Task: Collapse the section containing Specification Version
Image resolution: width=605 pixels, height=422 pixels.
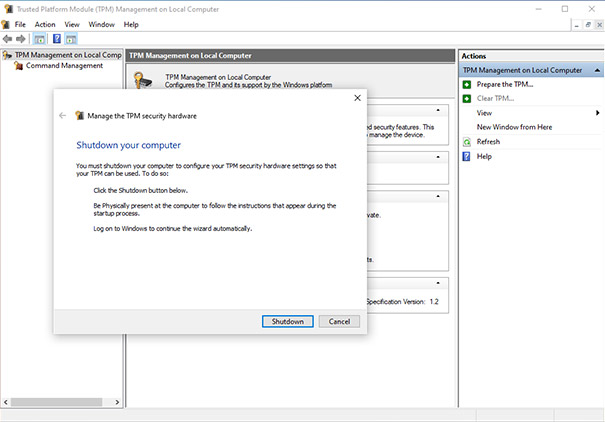Action: (438, 283)
